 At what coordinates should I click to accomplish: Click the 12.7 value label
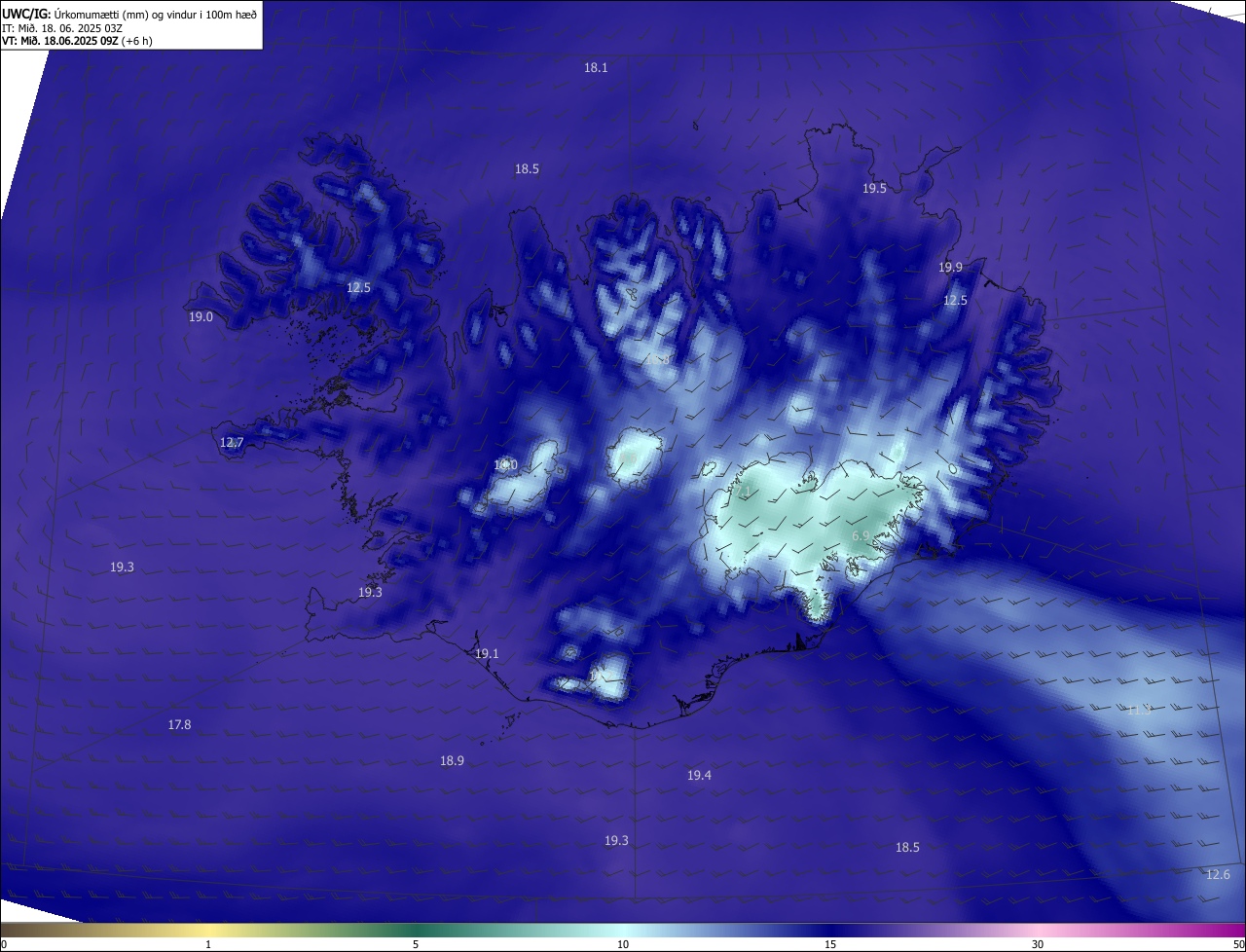(x=232, y=443)
